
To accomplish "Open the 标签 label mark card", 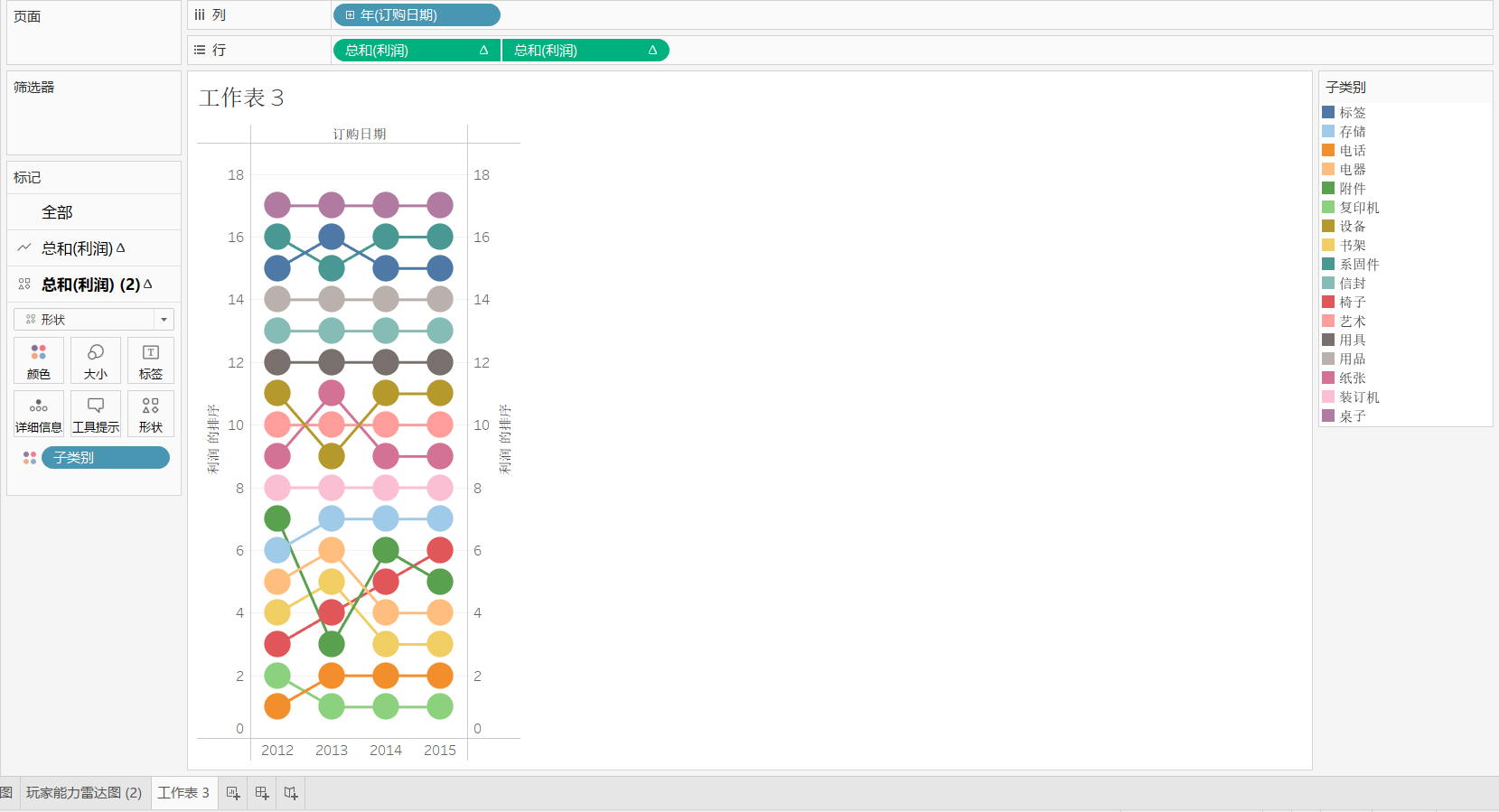I will [x=151, y=360].
